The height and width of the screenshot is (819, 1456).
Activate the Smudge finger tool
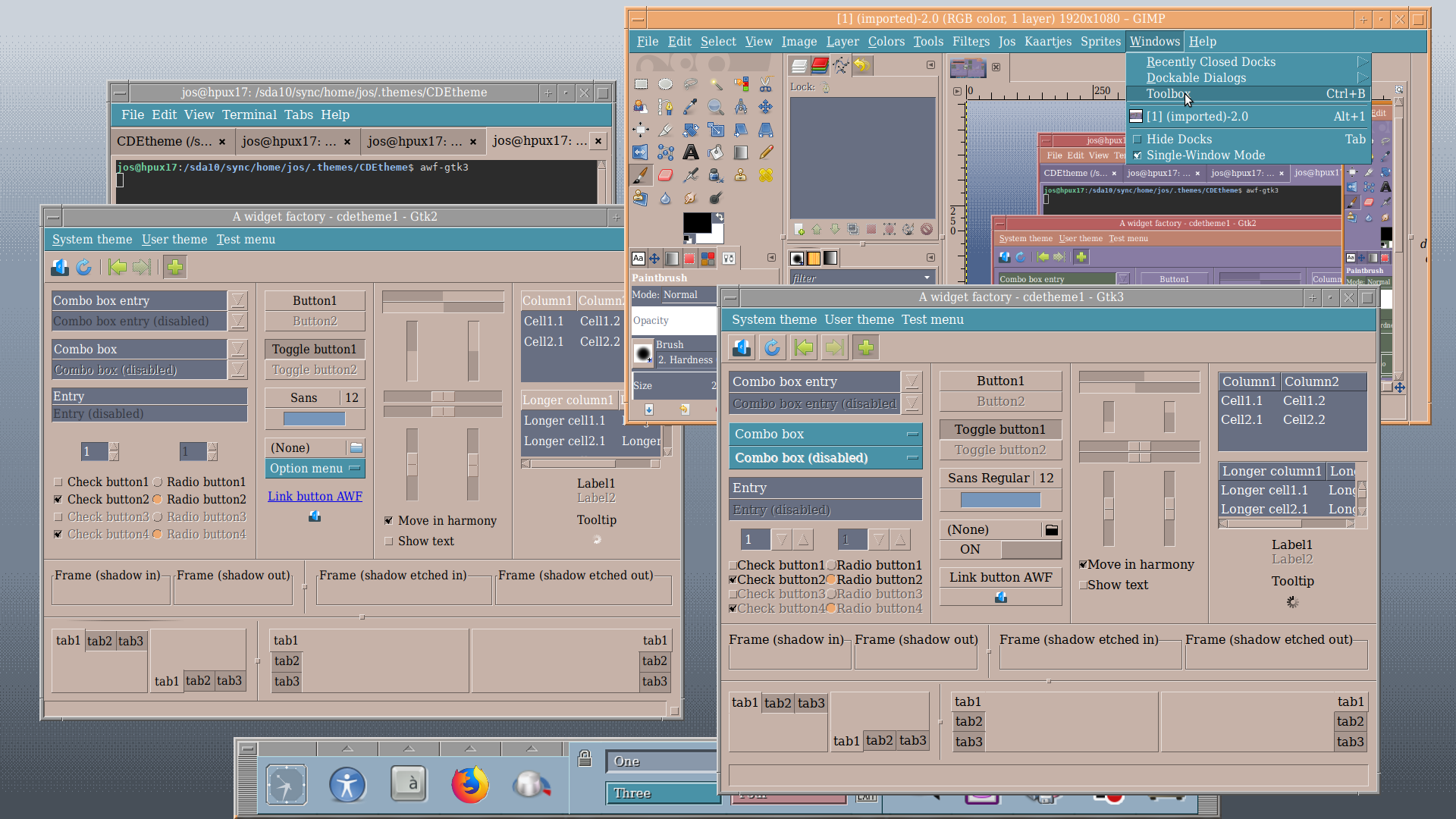(x=690, y=198)
